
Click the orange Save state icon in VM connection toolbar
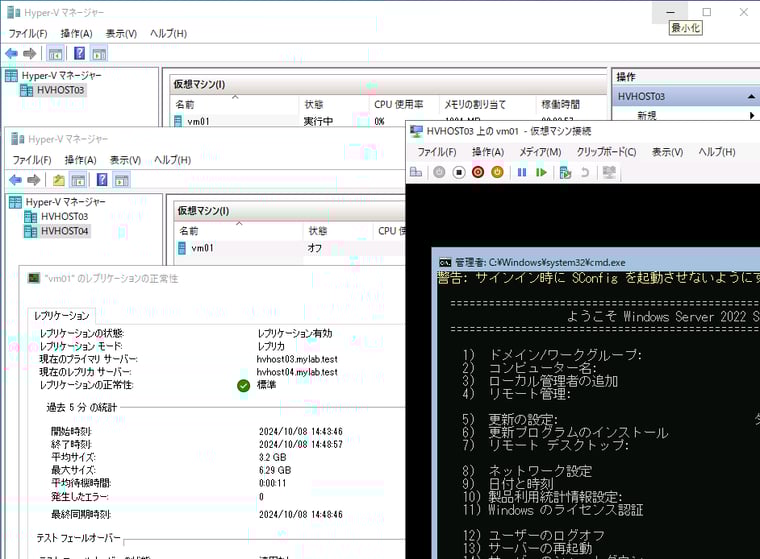pos(497,172)
